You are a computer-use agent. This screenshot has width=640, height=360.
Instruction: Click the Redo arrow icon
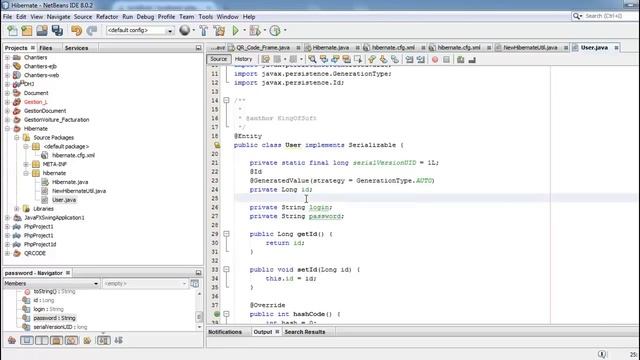(x=91, y=31)
